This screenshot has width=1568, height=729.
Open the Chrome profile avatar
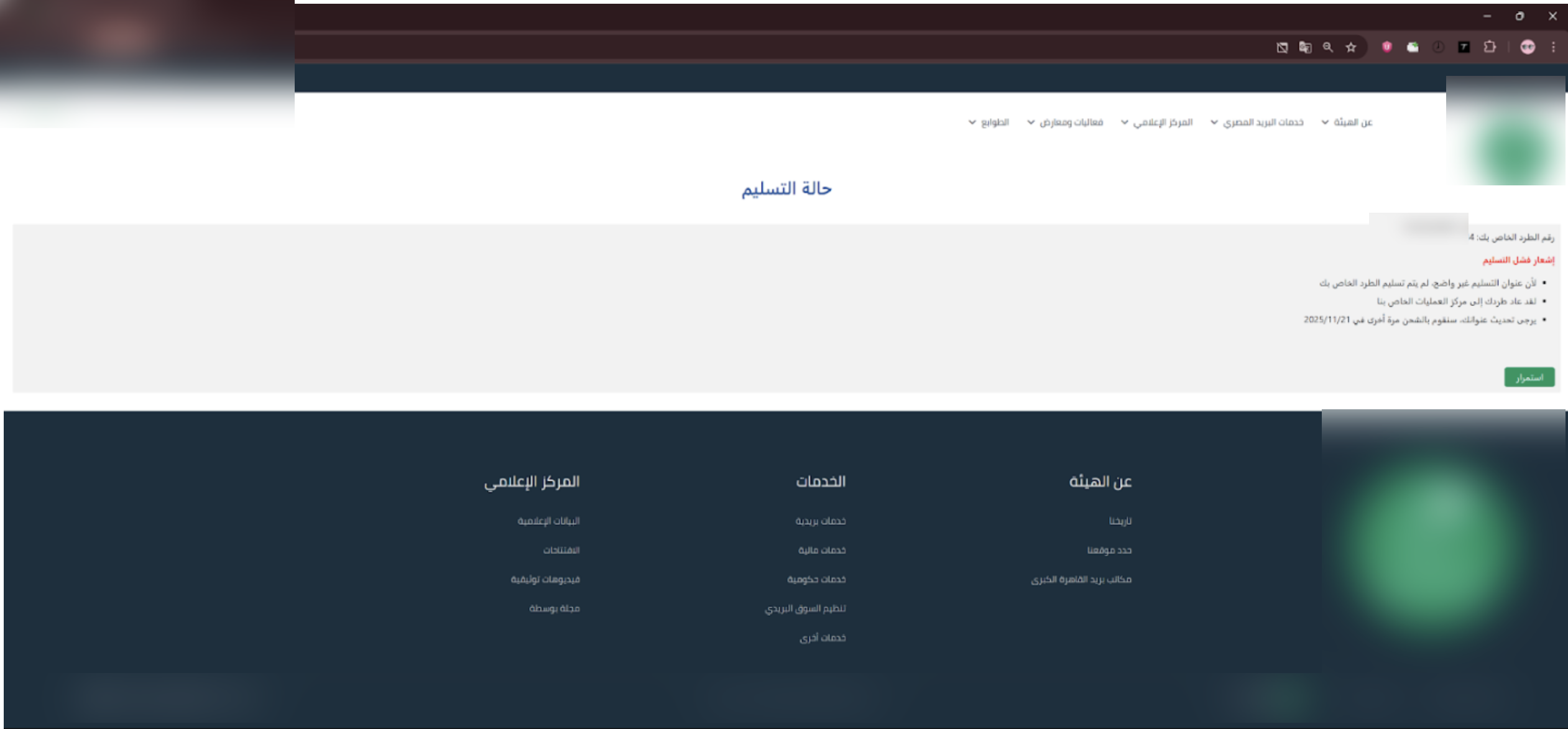[1529, 47]
